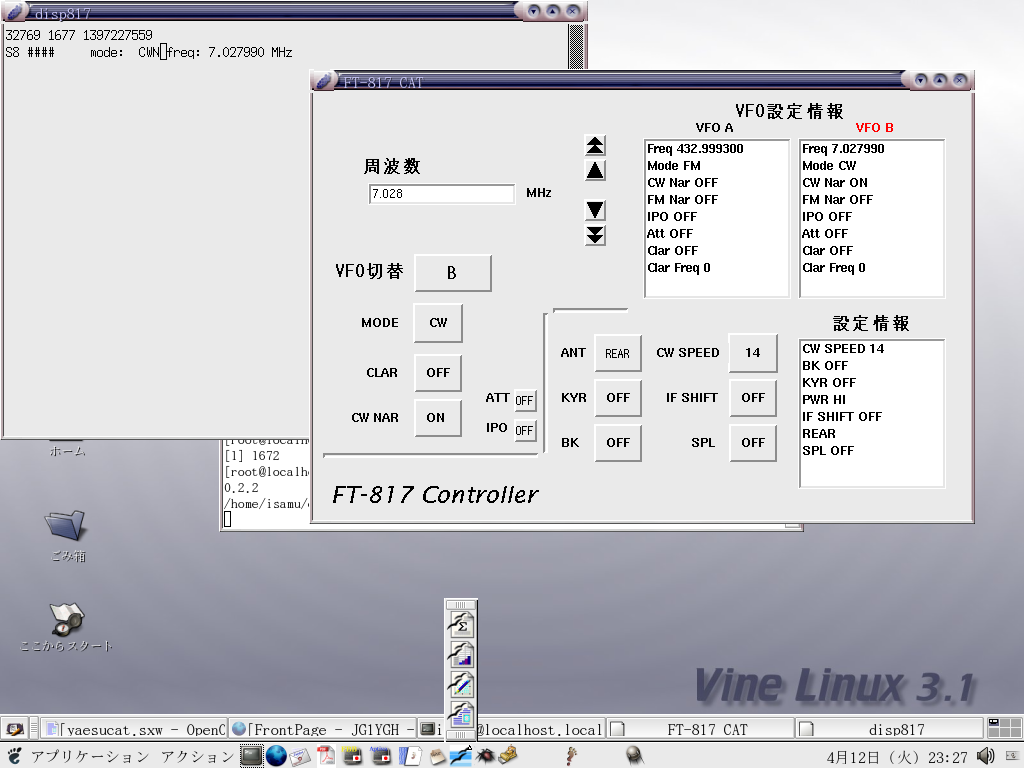Launch the bug-shaped icon in the panel
This screenshot has height=768, width=1024.
pos(485,756)
